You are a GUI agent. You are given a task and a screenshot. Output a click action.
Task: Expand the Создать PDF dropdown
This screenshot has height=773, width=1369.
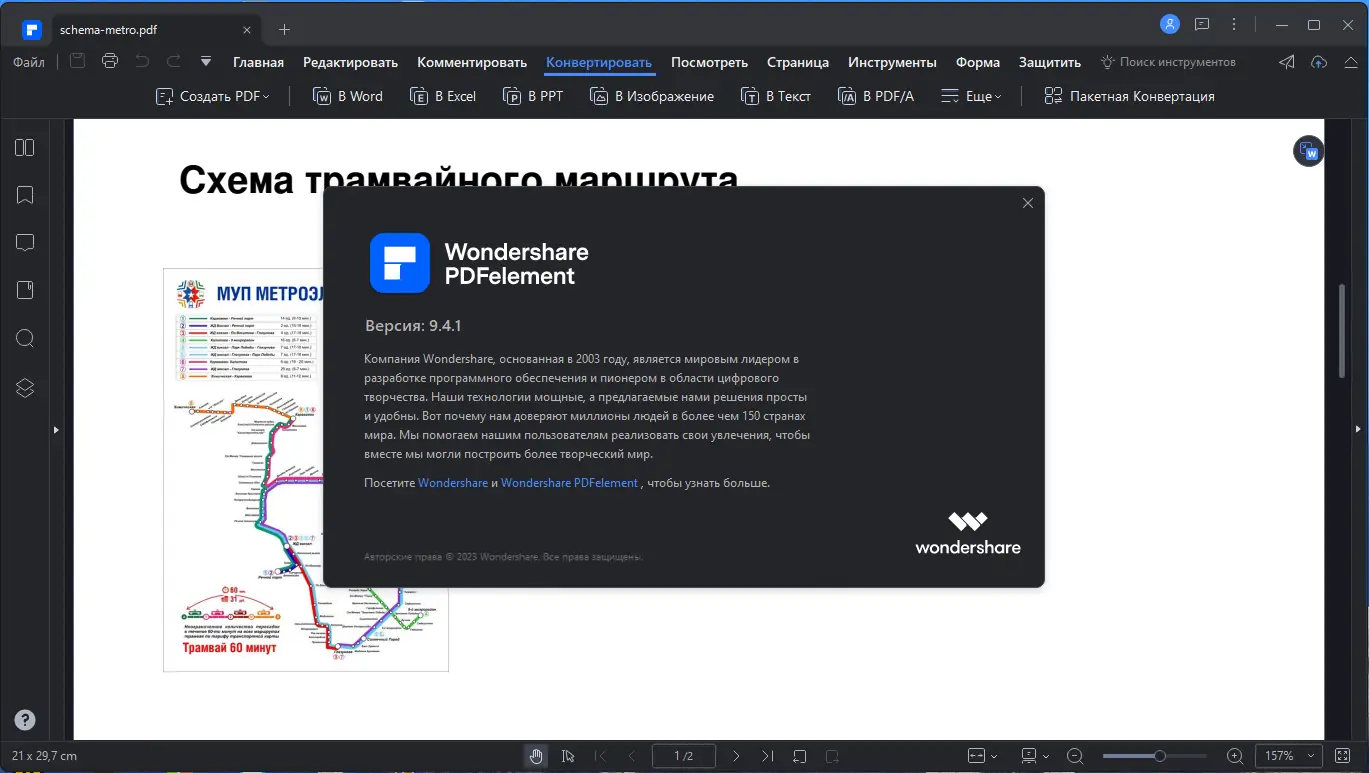point(213,96)
